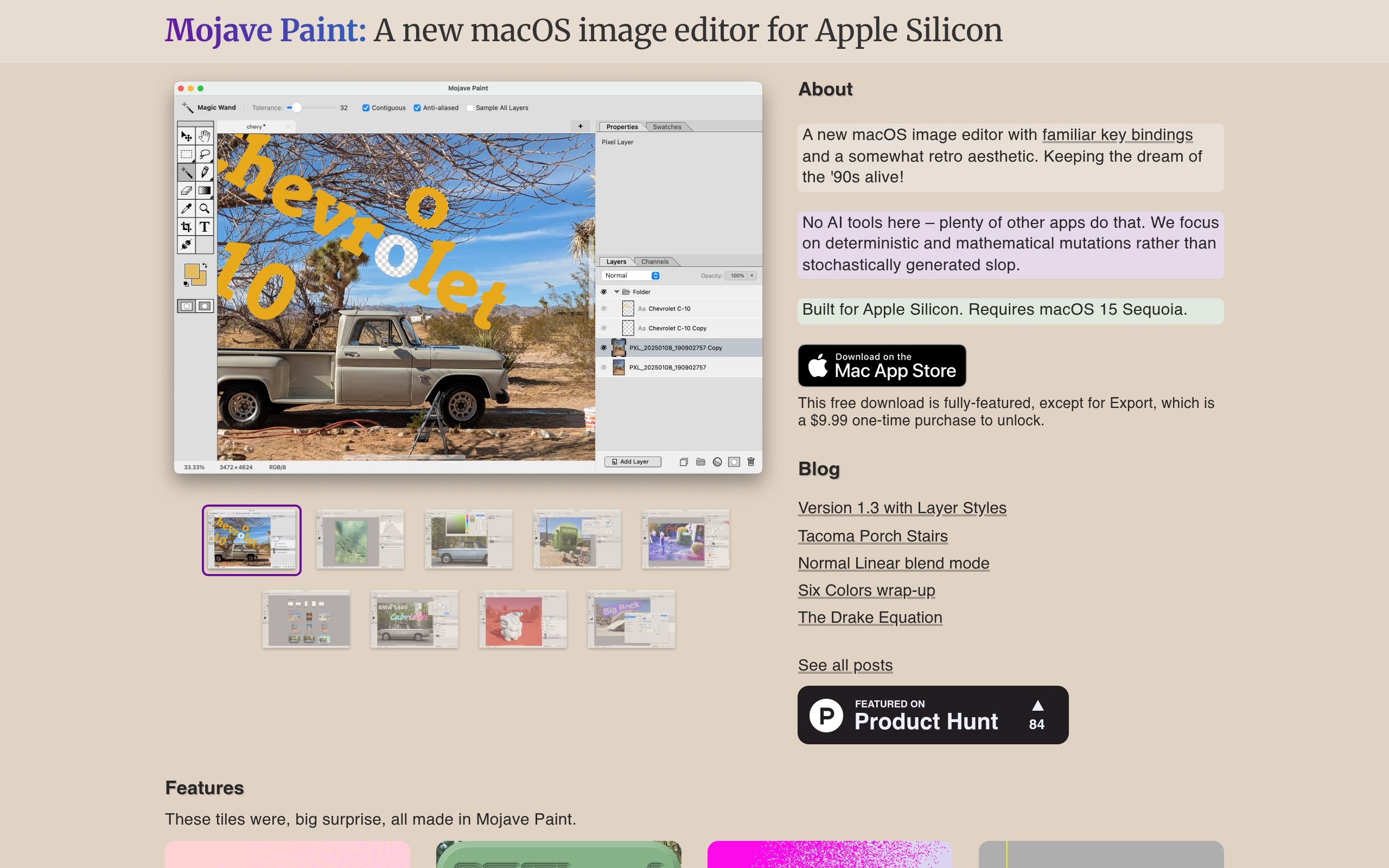Select the Gradient tool
1389x868 pixels.
pyautogui.click(x=205, y=190)
